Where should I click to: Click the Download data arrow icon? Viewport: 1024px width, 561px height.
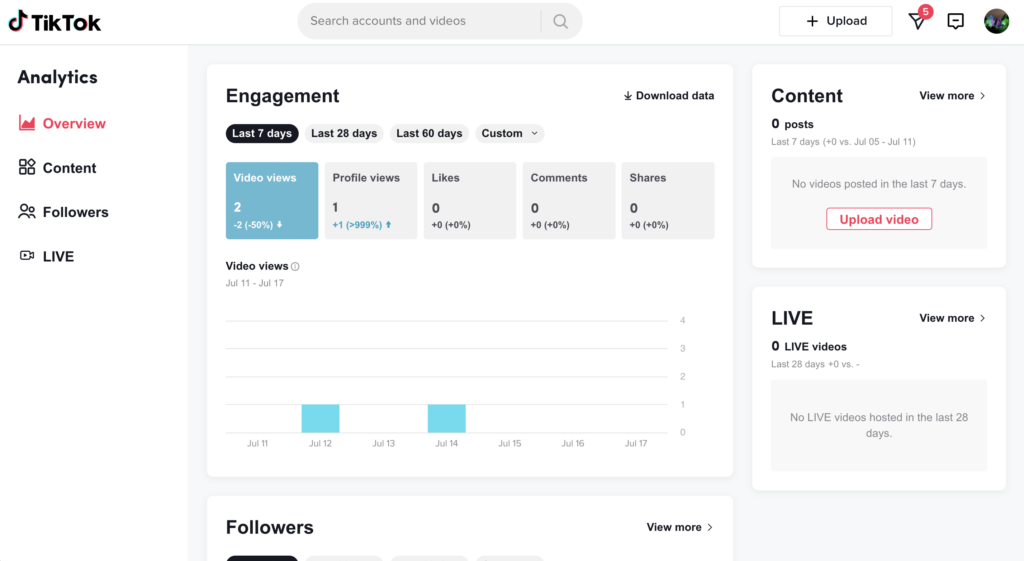628,96
